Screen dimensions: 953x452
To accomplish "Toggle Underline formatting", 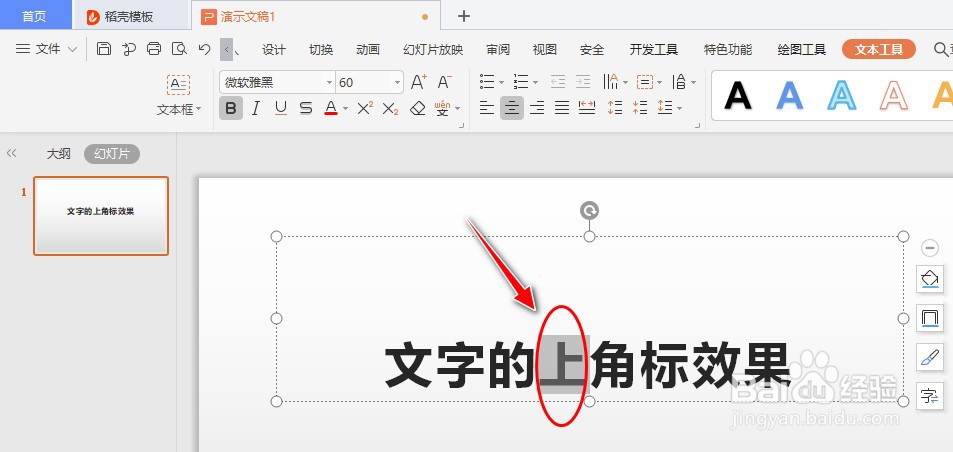I will click(281, 109).
